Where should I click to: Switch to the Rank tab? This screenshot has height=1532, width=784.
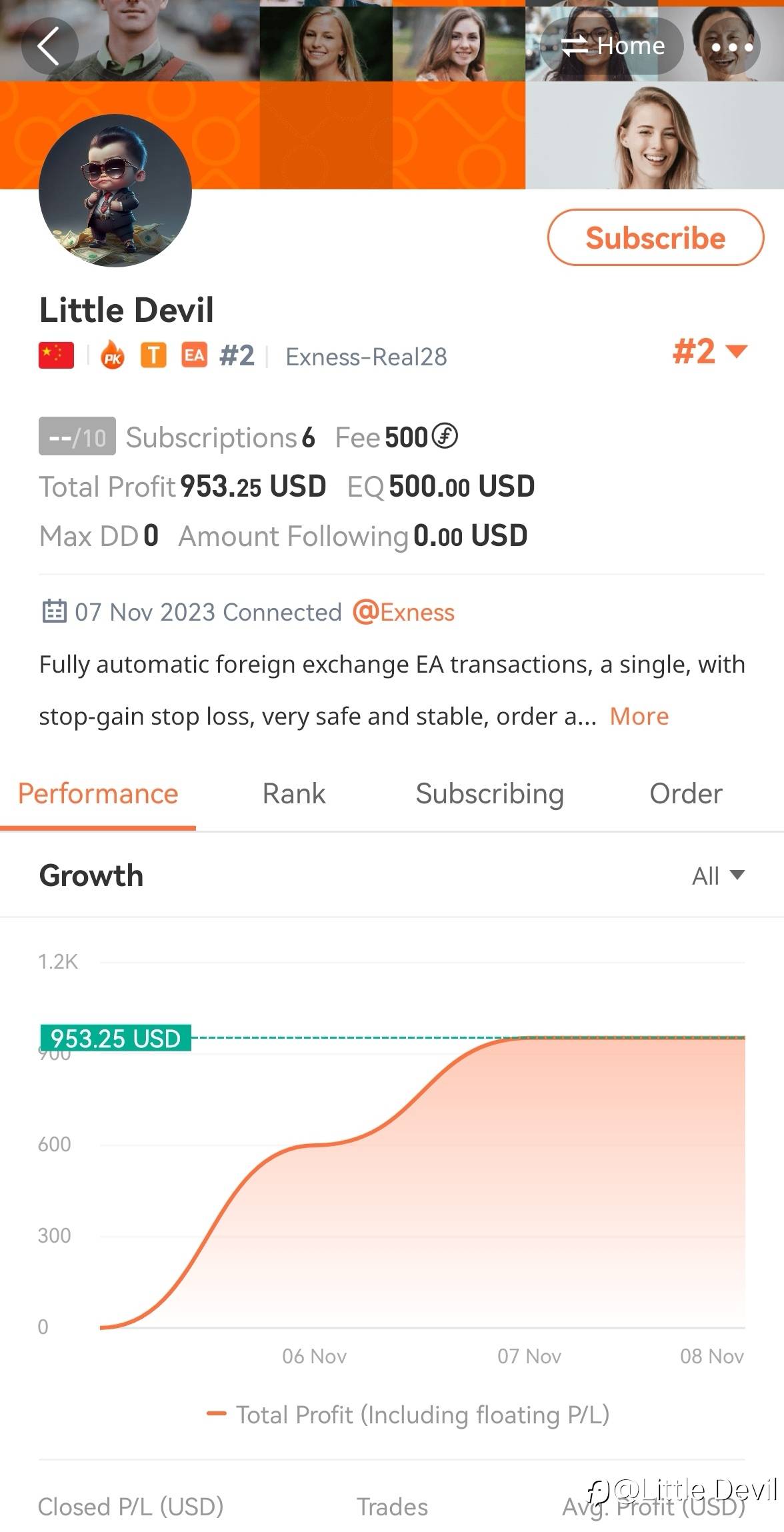pos(294,793)
